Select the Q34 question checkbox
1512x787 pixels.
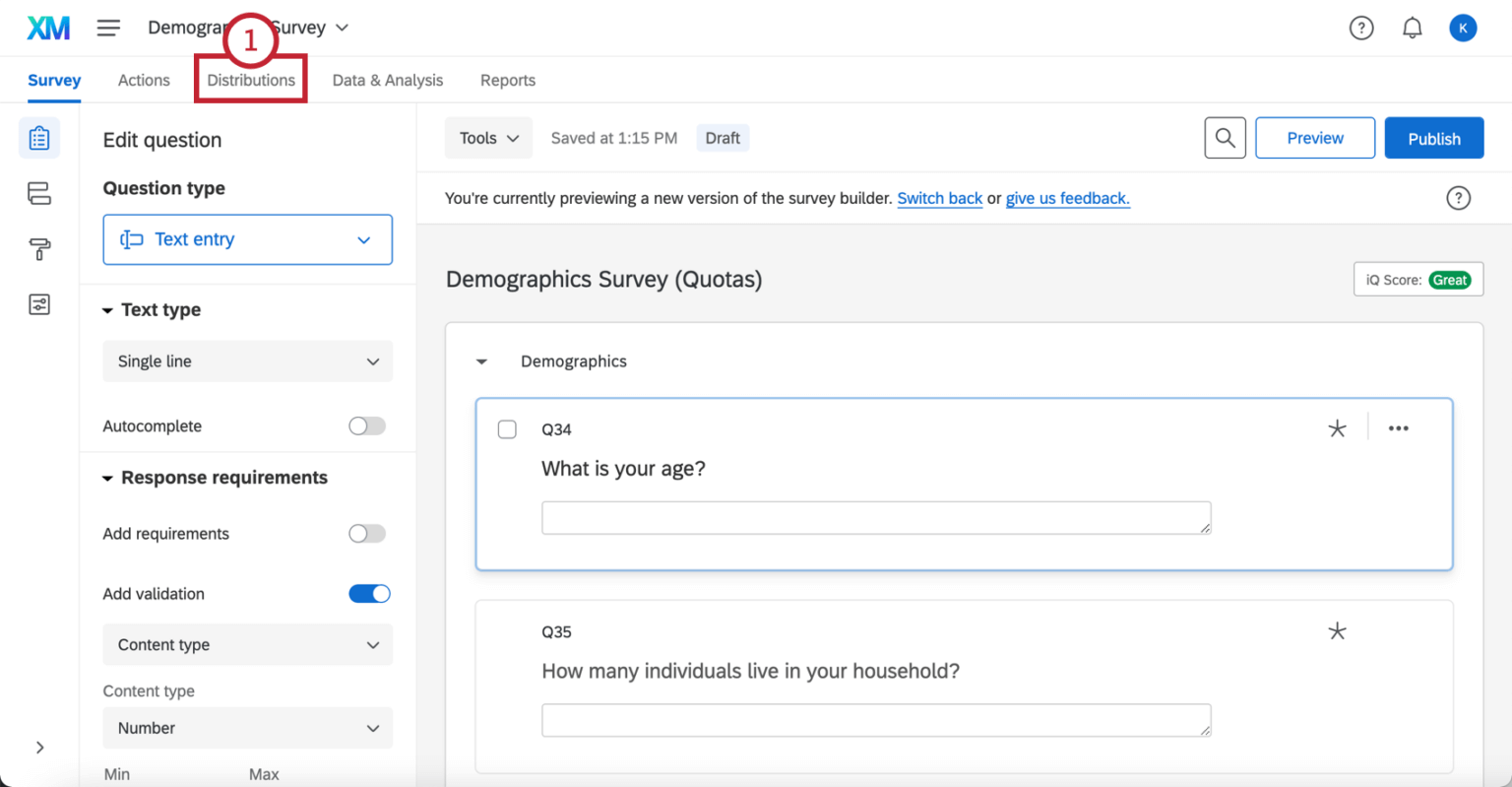click(507, 429)
